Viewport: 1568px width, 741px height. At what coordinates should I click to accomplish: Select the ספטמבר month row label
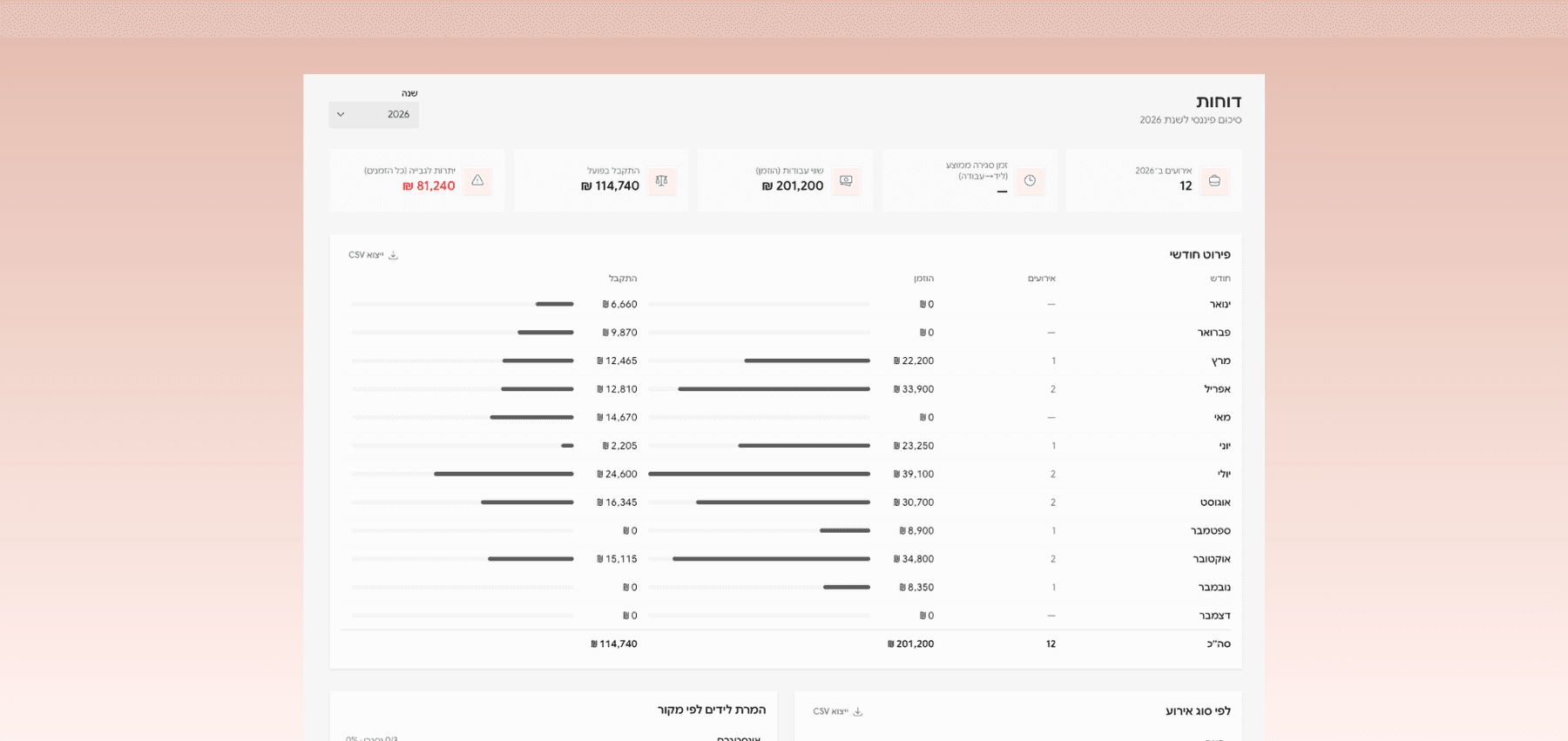pyautogui.click(x=1211, y=531)
